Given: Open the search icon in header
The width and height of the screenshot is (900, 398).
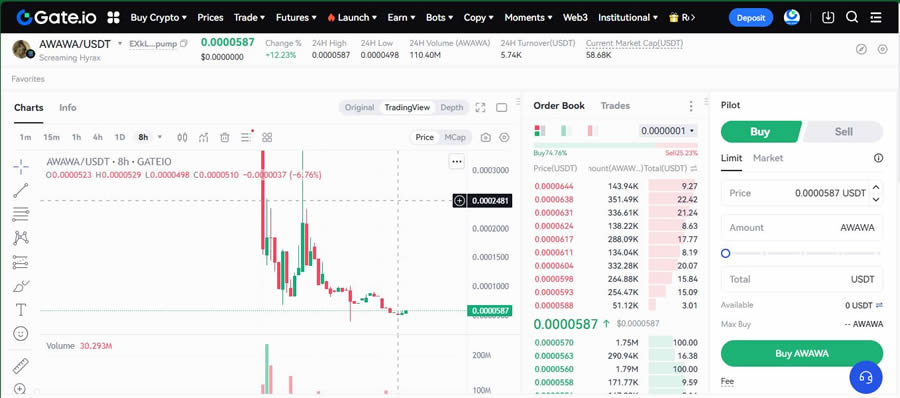Looking at the screenshot, I should (x=852, y=17).
